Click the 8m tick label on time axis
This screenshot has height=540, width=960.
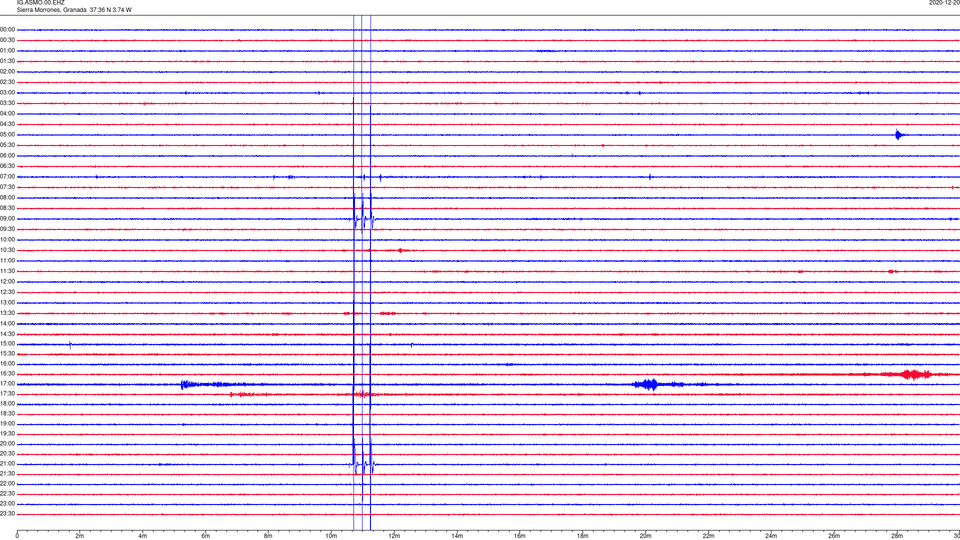coord(268,536)
